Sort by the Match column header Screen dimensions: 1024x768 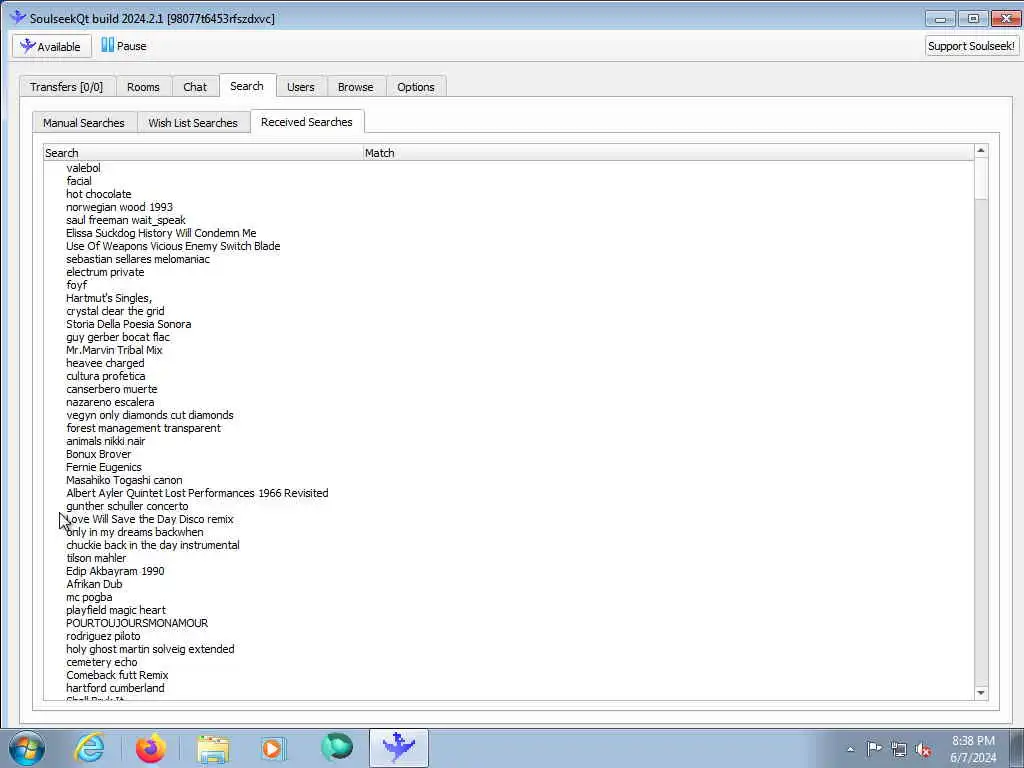point(668,153)
